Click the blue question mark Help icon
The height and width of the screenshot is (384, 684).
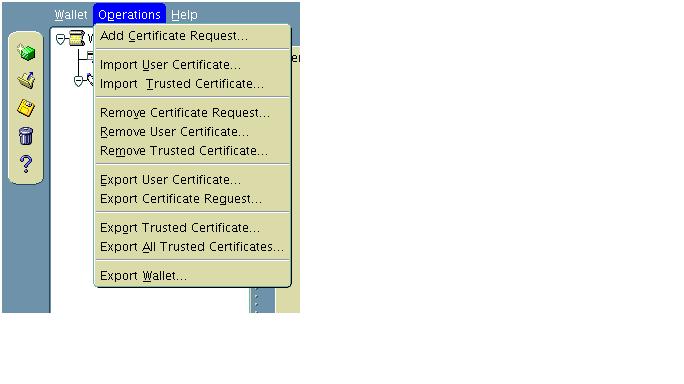pyautogui.click(x=26, y=164)
